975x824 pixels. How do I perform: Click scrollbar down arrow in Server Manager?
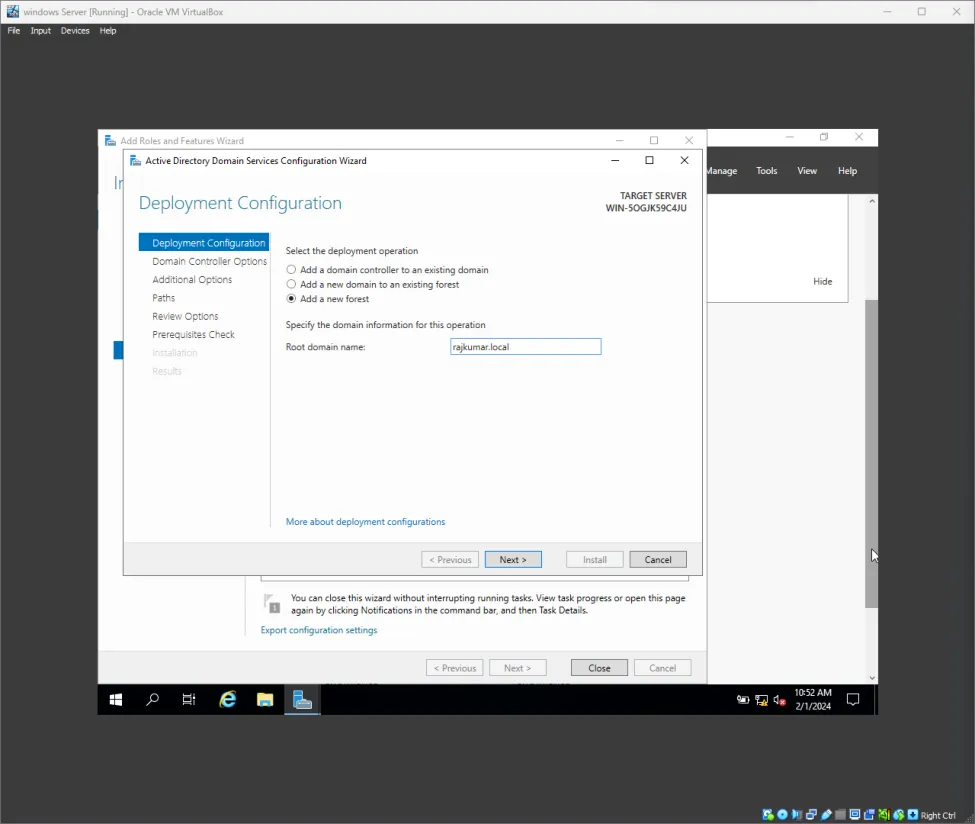pyautogui.click(x=872, y=678)
